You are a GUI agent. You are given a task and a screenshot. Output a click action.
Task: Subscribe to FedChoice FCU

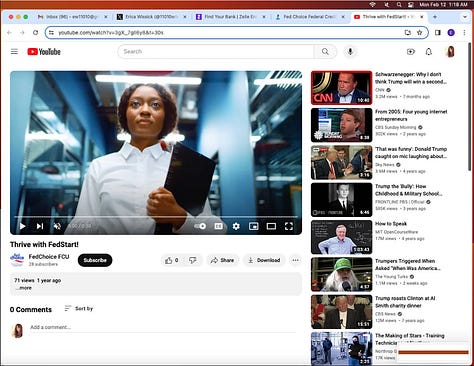[95, 260]
